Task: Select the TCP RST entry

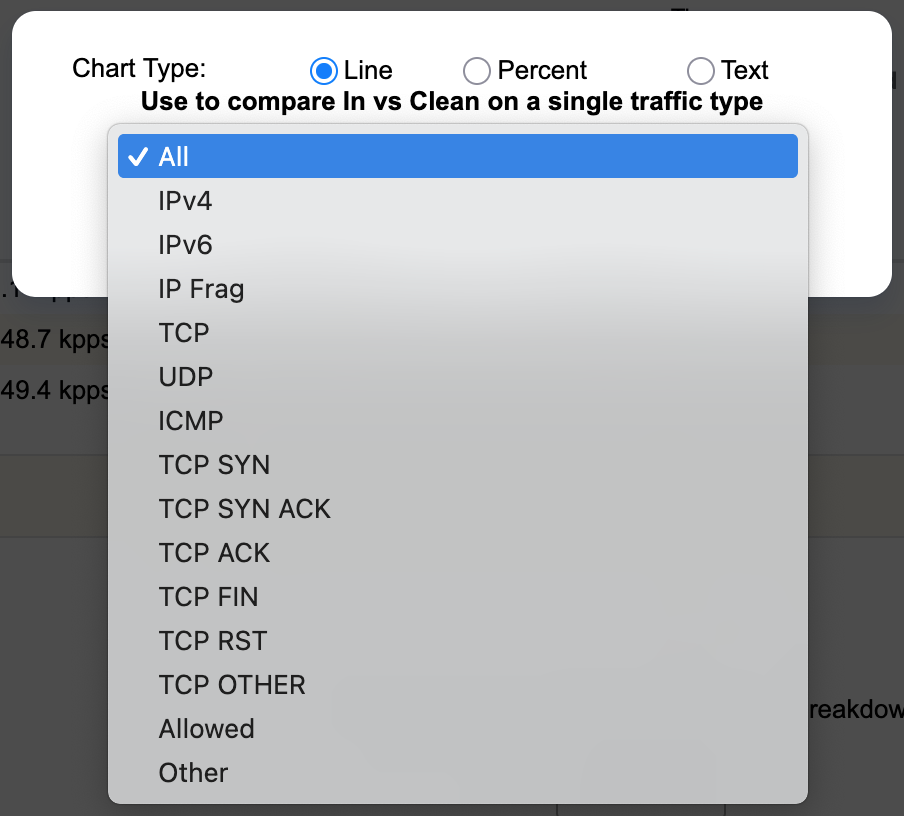Action: [458, 641]
